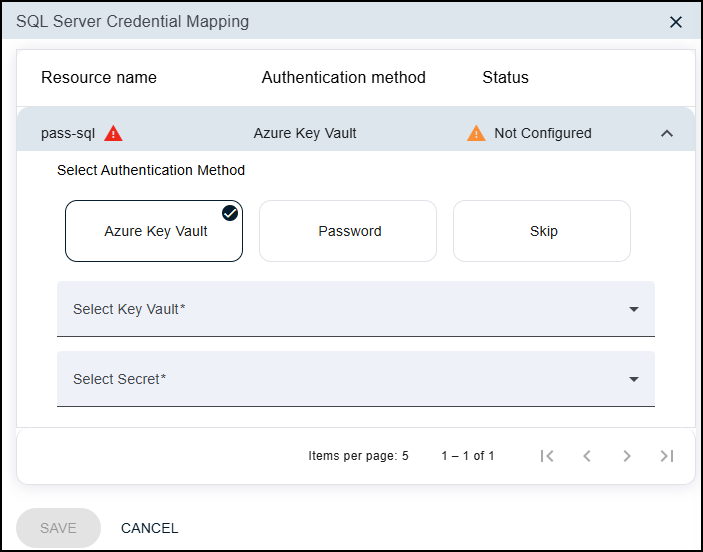Click the Status column header
The image size is (703, 552).
point(505,78)
